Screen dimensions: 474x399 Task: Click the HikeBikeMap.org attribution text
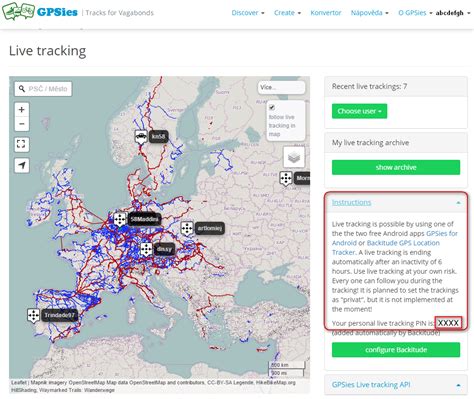(275, 383)
